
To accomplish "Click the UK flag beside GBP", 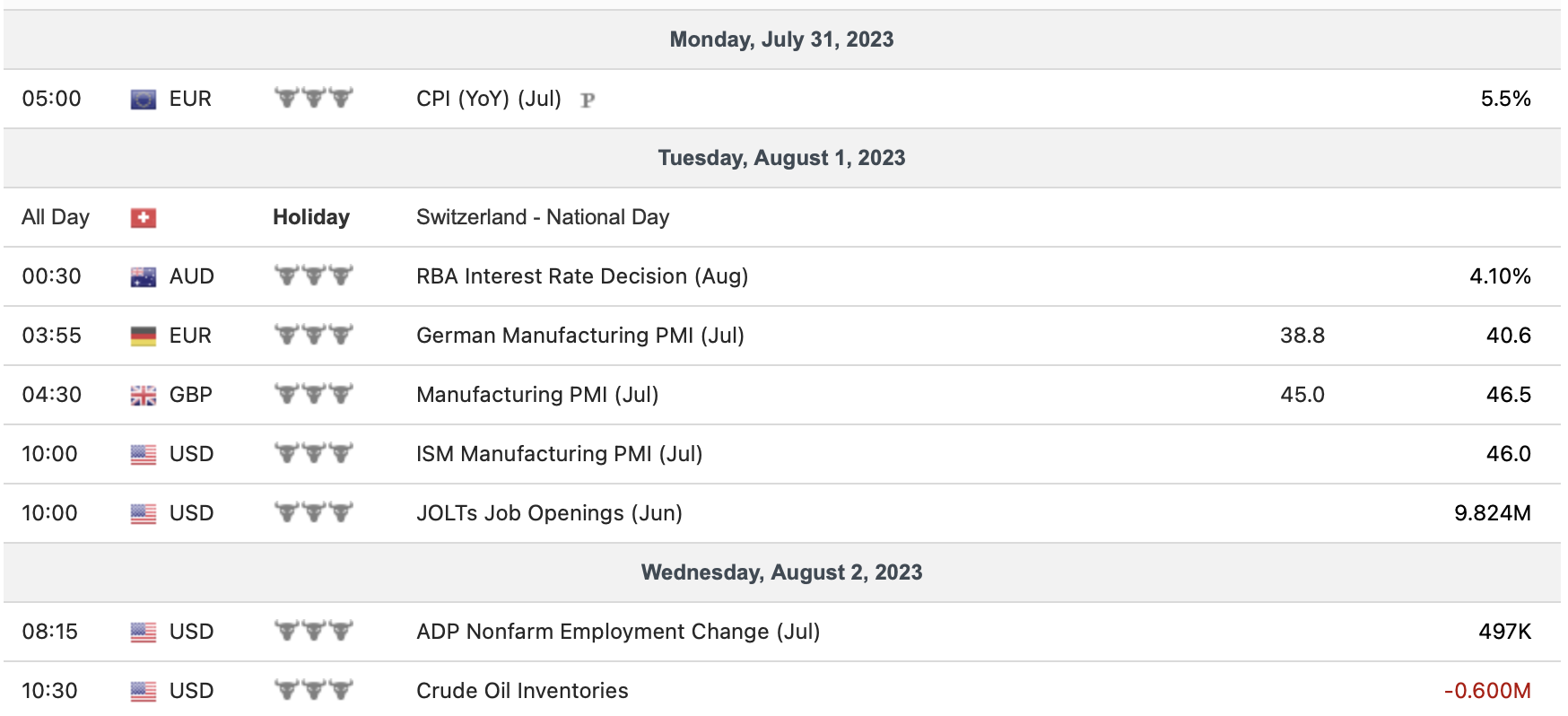I will pos(144,395).
